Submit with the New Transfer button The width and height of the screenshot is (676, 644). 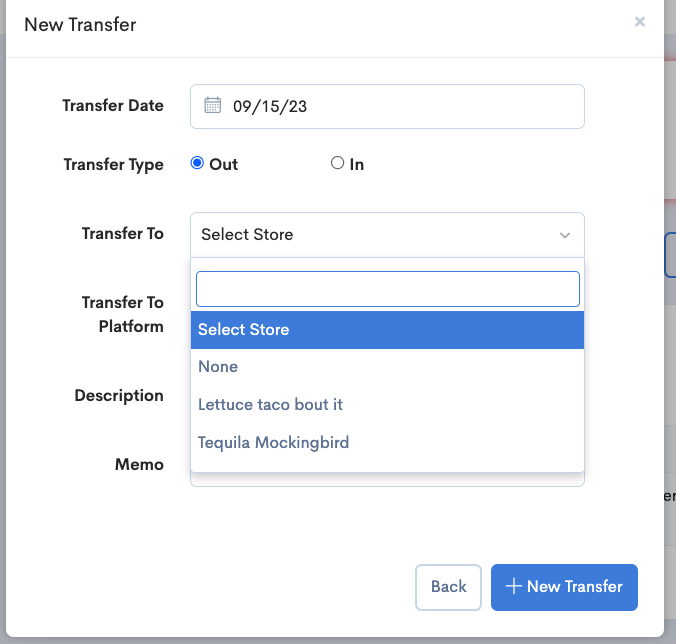click(564, 587)
